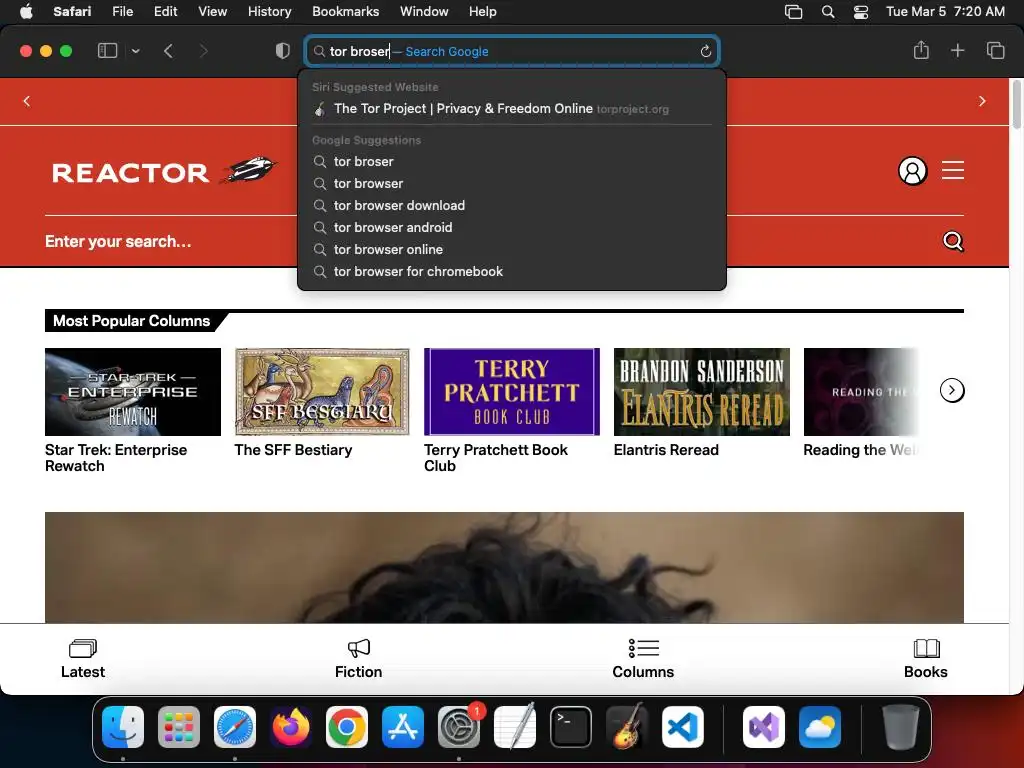This screenshot has width=1024, height=768.
Task: Click the banner's left arrow
Action: tap(27, 101)
